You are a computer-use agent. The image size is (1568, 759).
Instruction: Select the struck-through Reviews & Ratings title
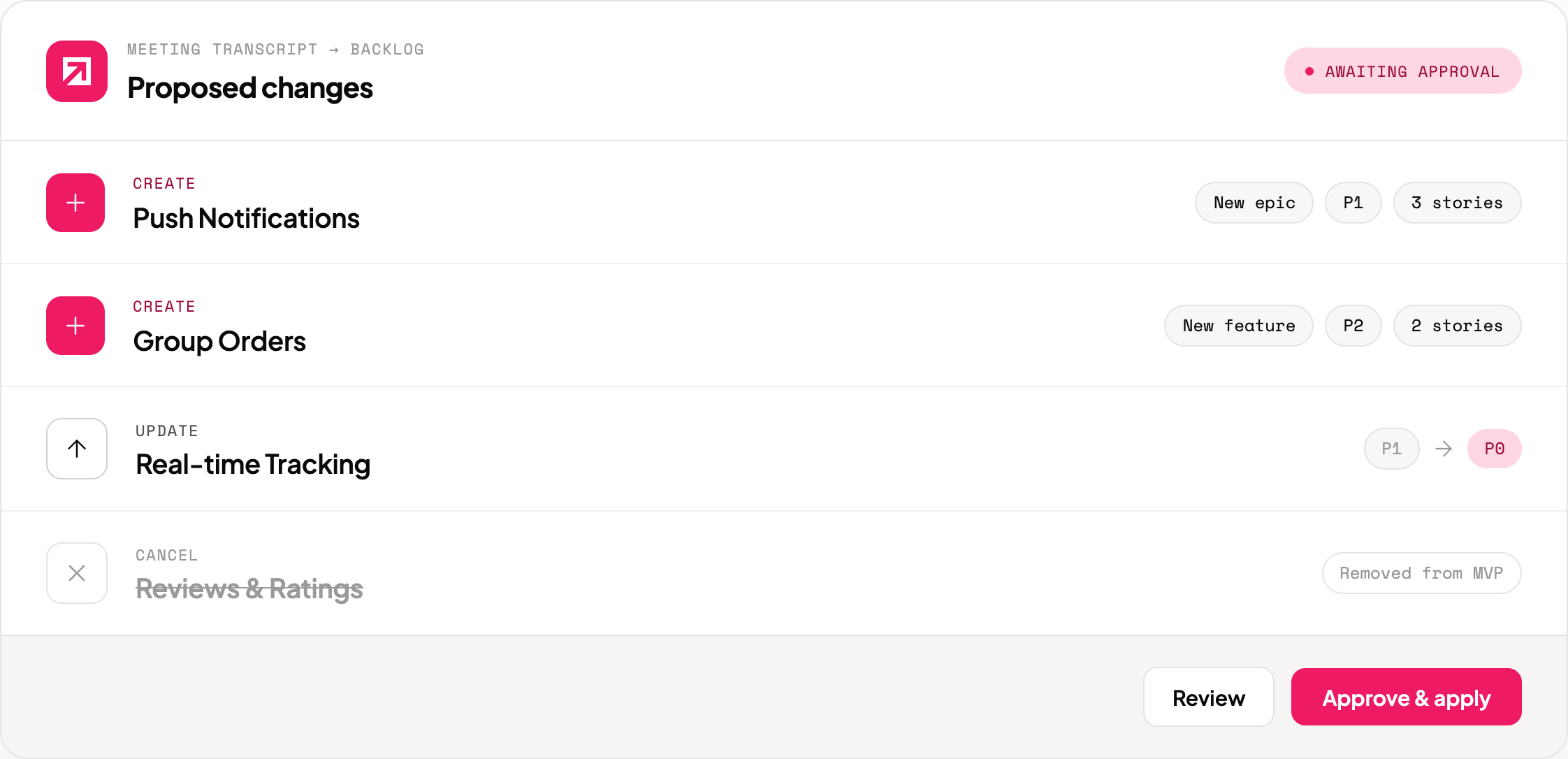pos(249,588)
